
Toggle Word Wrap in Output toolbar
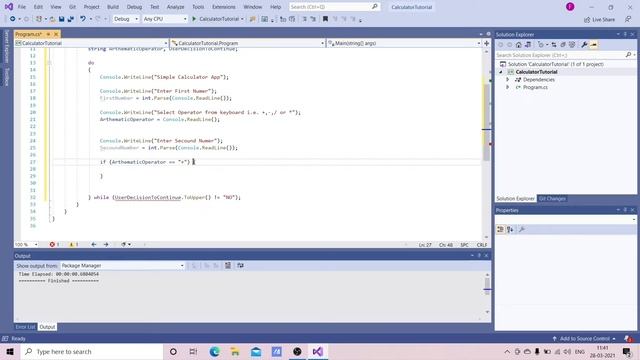[240, 266]
